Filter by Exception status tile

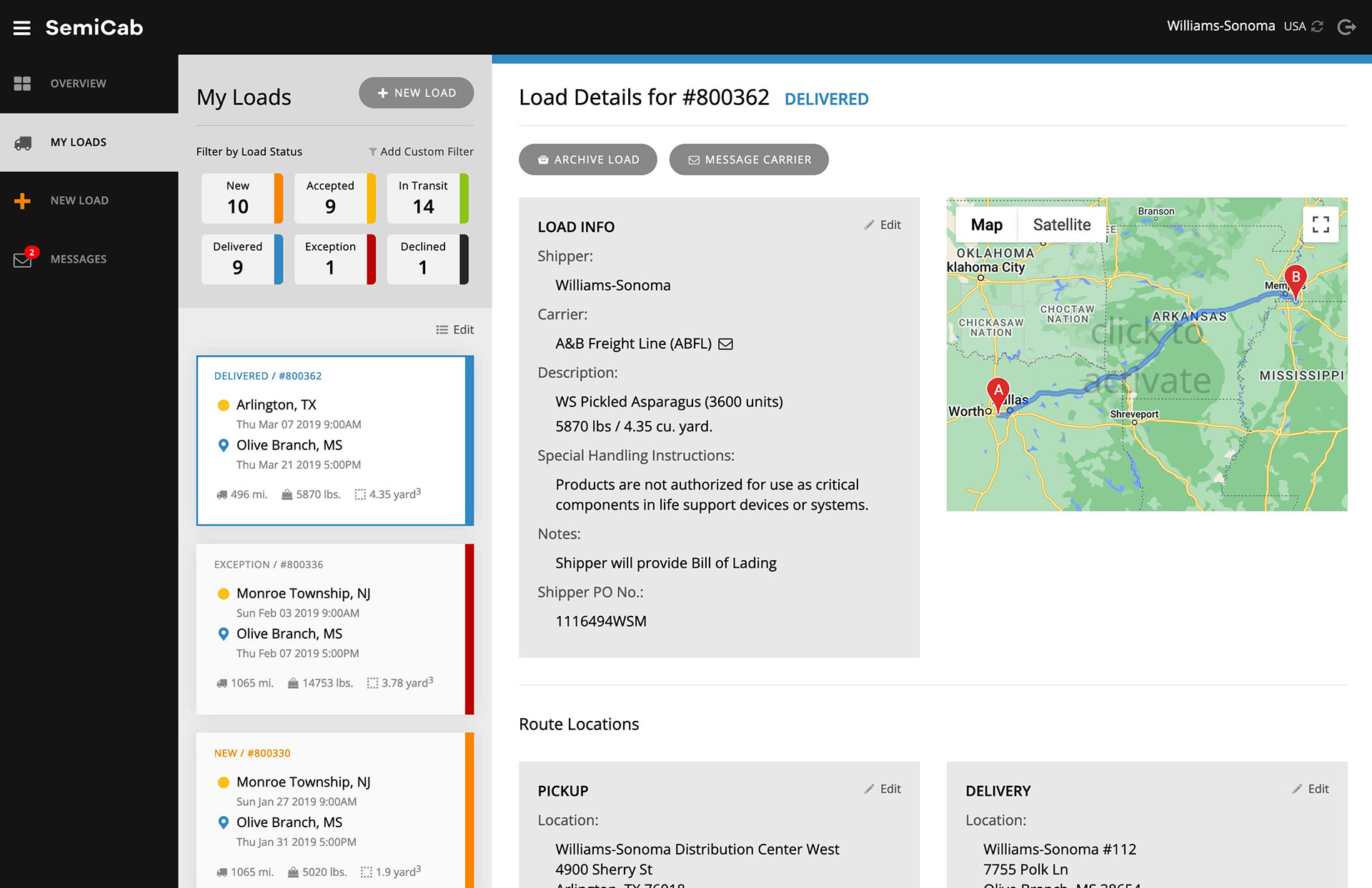pos(334,259)
